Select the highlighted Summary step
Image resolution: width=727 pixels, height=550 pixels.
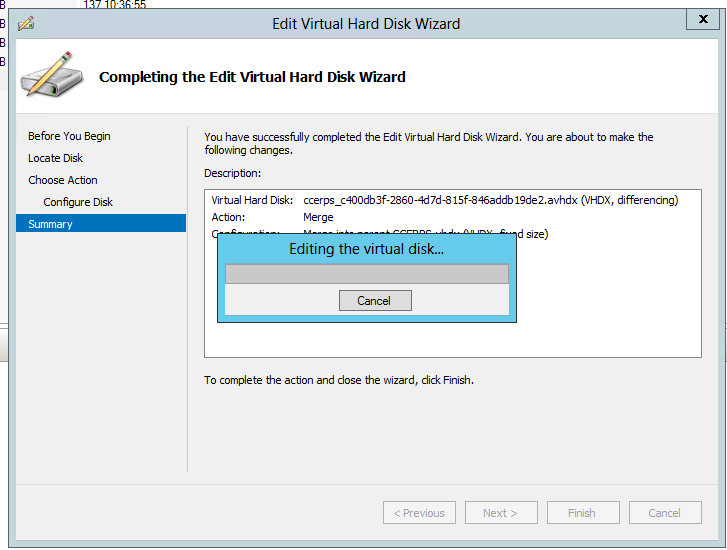(50, 224)
